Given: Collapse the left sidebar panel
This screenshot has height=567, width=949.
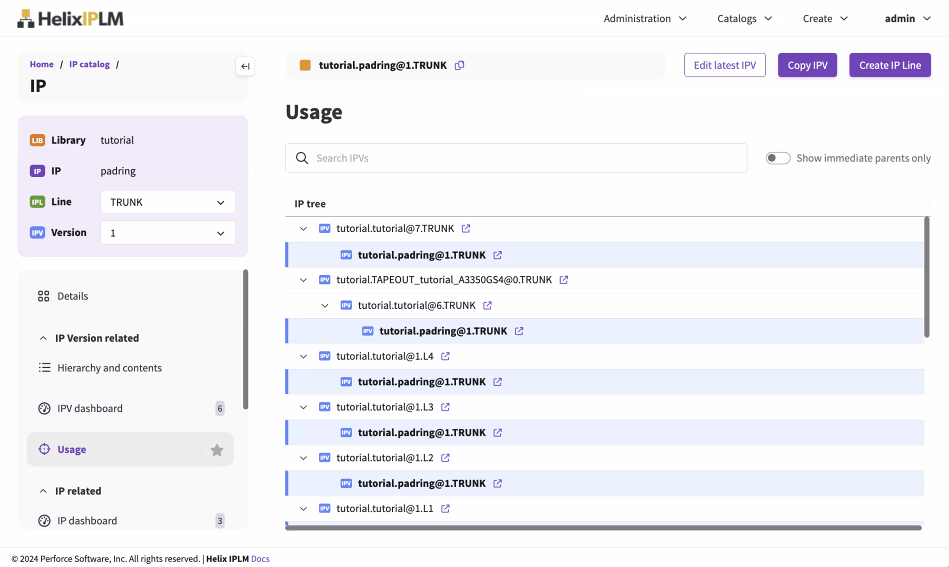Looking at the screenshot, I should (x=245, y=66).
